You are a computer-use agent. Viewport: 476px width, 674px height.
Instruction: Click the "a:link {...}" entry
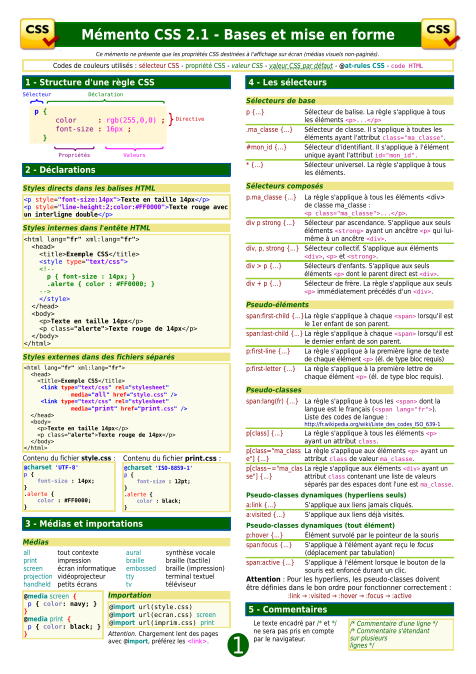click(x=261, y=505)
